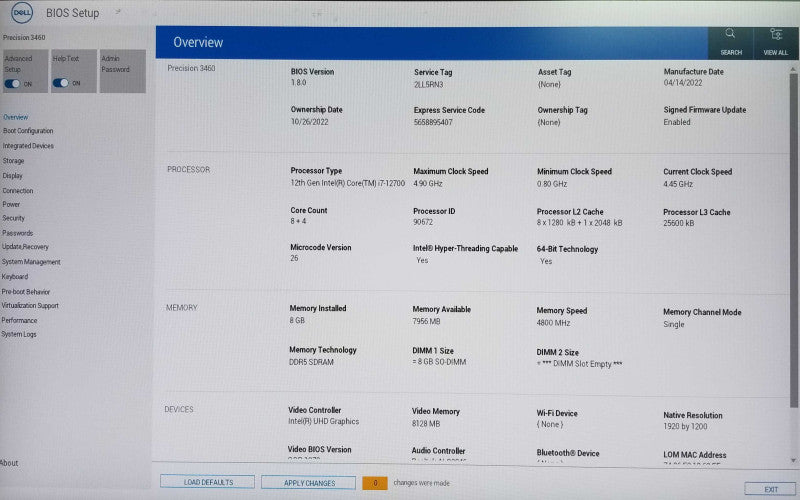
Task: Open the Admin Password tile
Action: [x=122, y=71]
